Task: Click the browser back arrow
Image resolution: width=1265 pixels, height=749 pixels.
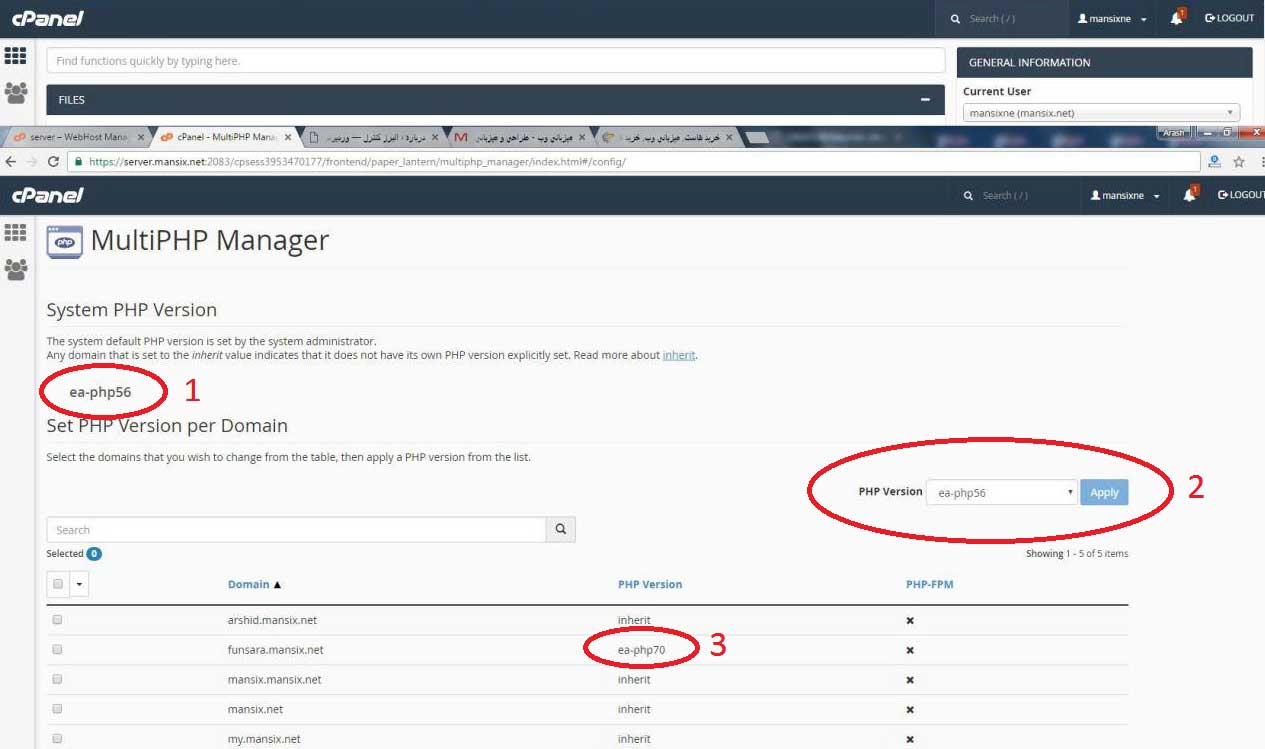Action: pos(10,161)
